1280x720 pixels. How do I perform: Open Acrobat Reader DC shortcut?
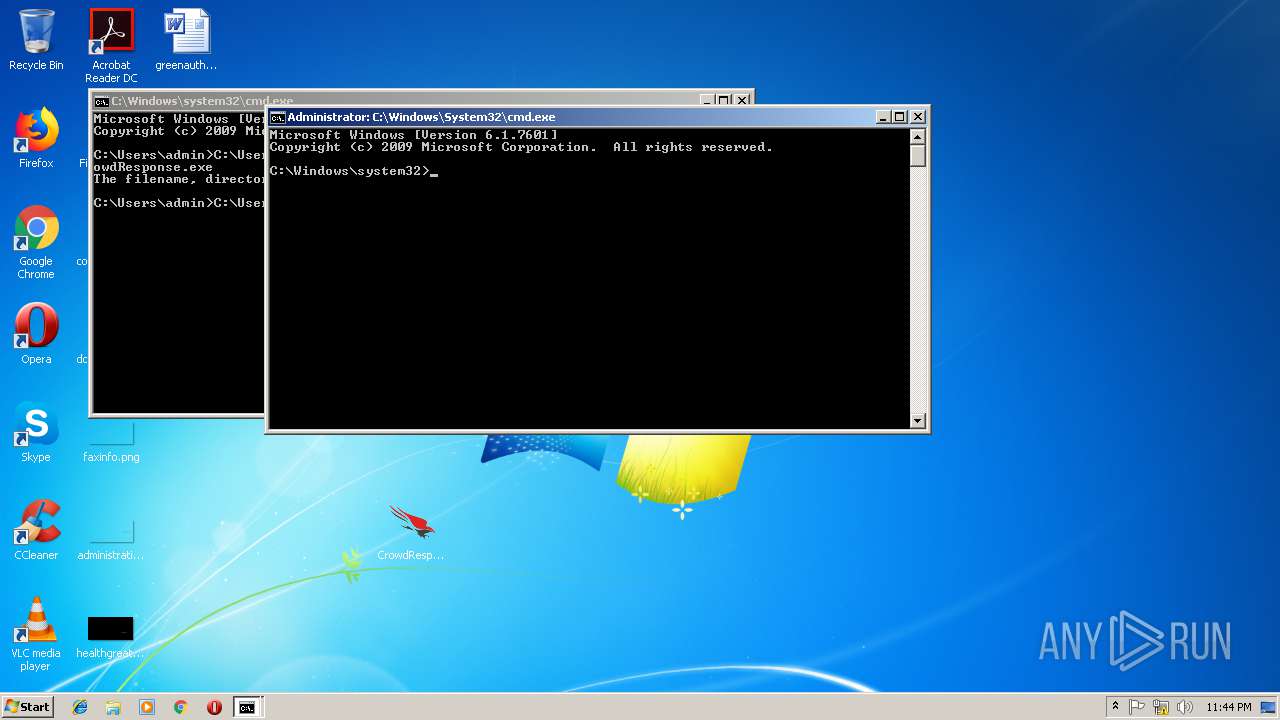coord(111,46)
